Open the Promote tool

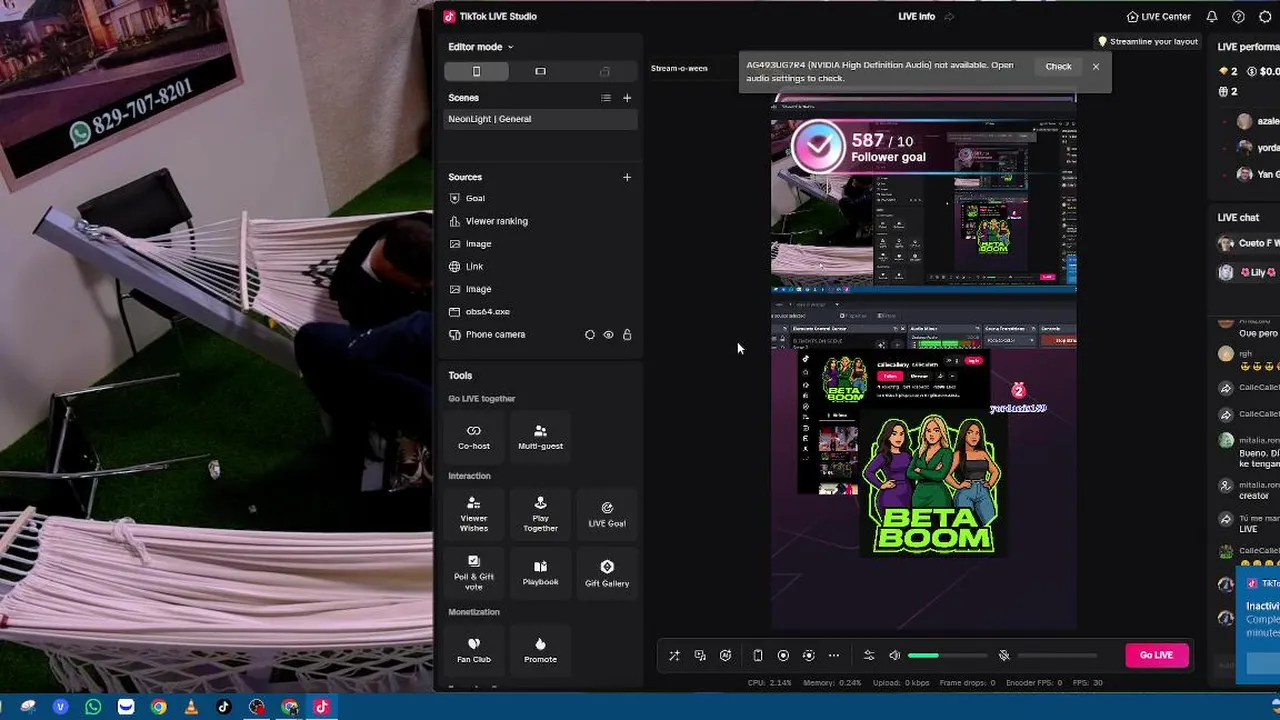[540, 649]
